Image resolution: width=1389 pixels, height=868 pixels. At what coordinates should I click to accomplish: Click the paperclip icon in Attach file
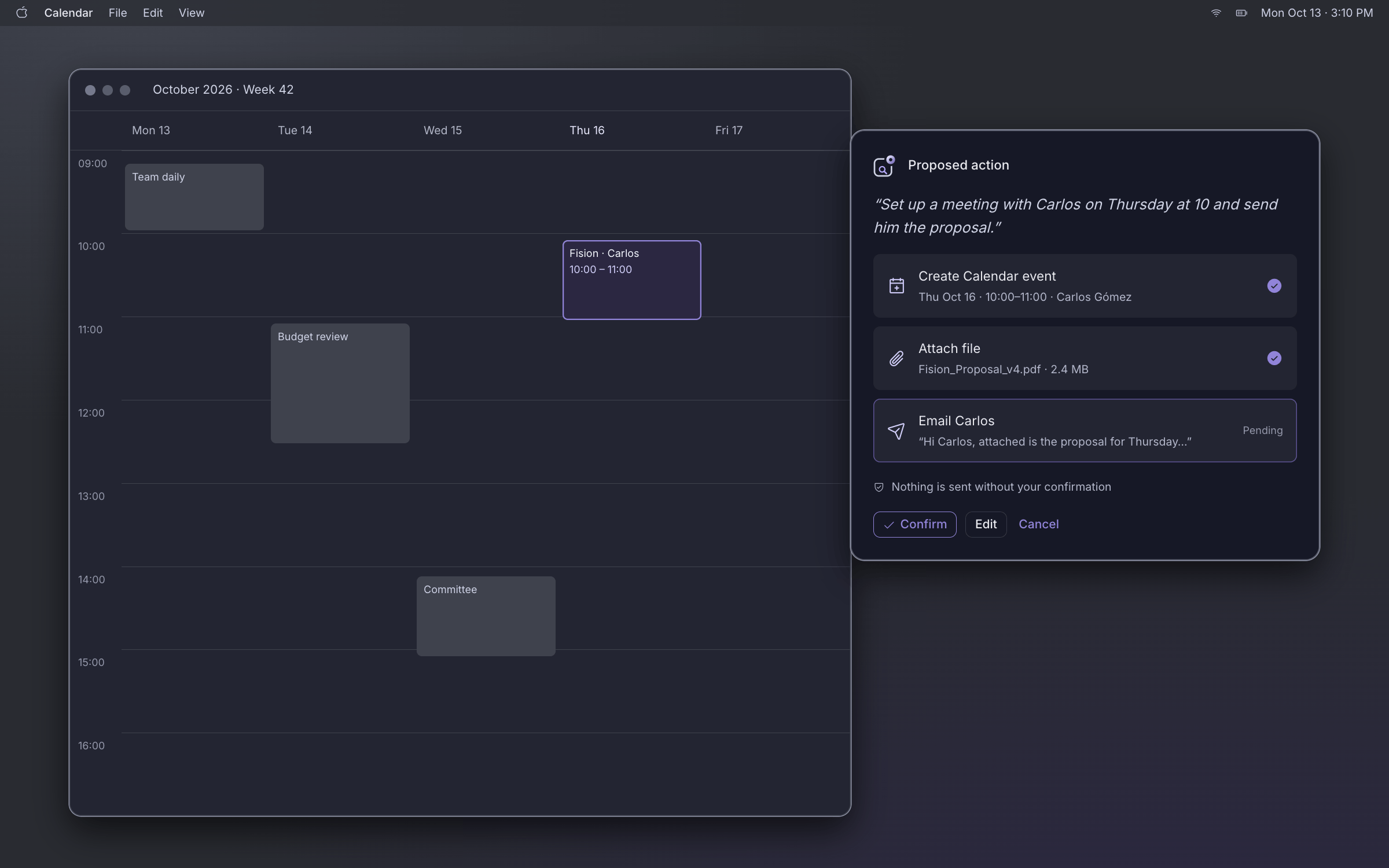pyautogui.click(x=896, y=358)
